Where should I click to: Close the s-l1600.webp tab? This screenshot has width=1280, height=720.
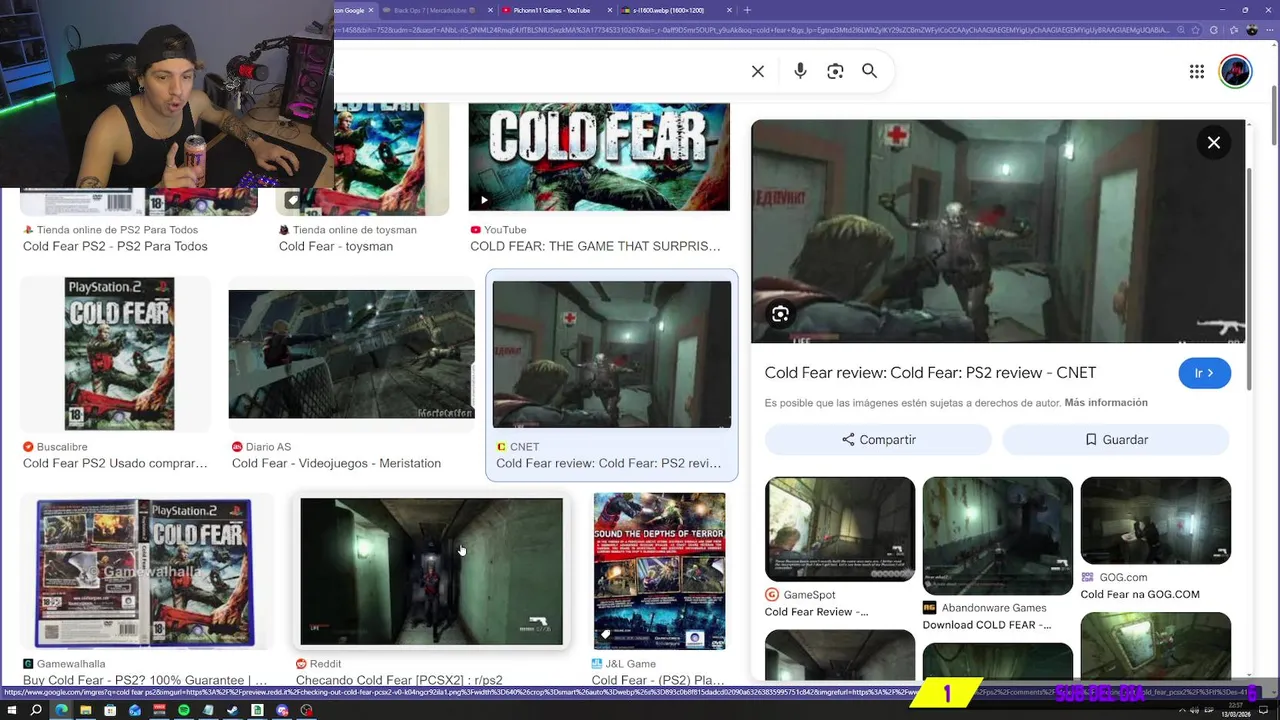click(x=729, y=10)
